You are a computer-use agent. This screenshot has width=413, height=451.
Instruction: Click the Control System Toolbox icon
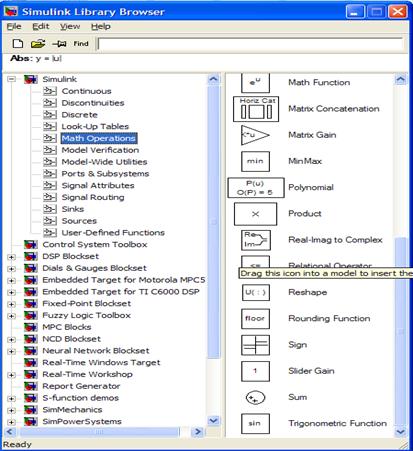pyautogui.click(x=31, y=244)
